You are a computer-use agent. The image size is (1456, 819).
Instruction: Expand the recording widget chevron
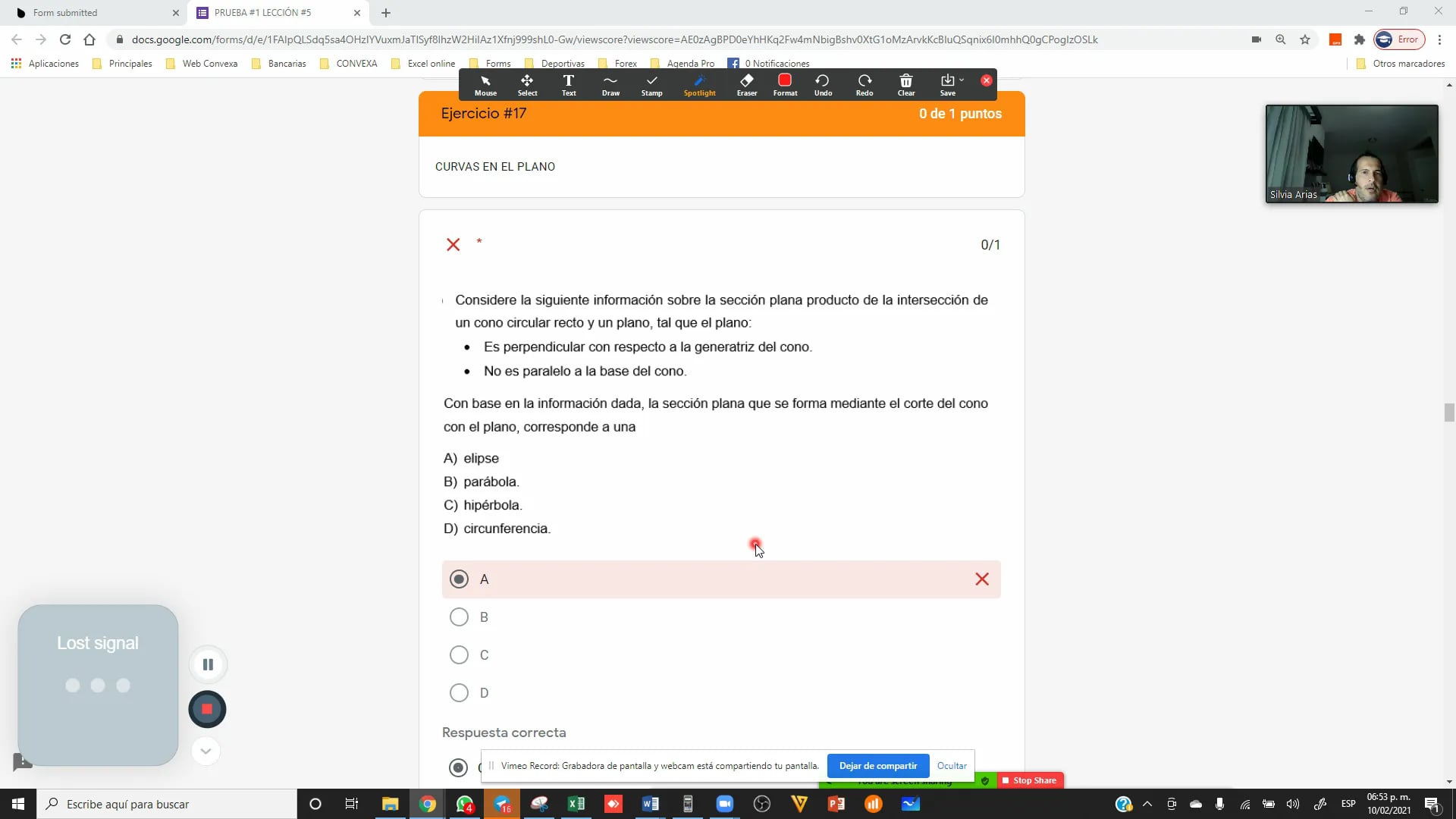[x=206, y=751]
